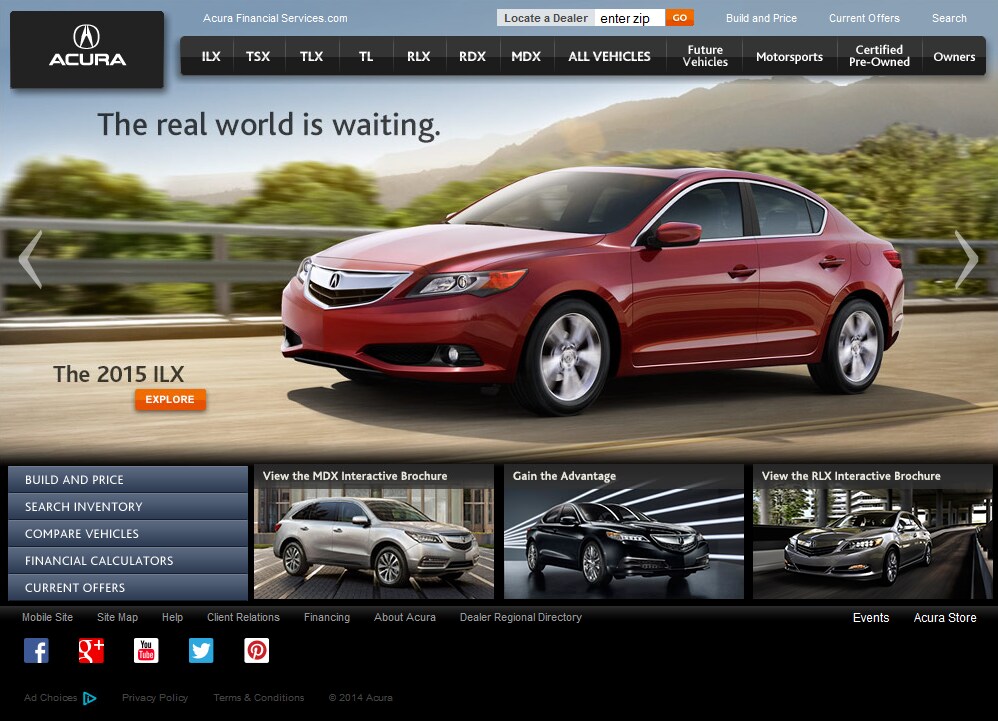The image size is (998, 721).
Task: Select RLX in the vehicle navigation
Action: click(419, 57)
